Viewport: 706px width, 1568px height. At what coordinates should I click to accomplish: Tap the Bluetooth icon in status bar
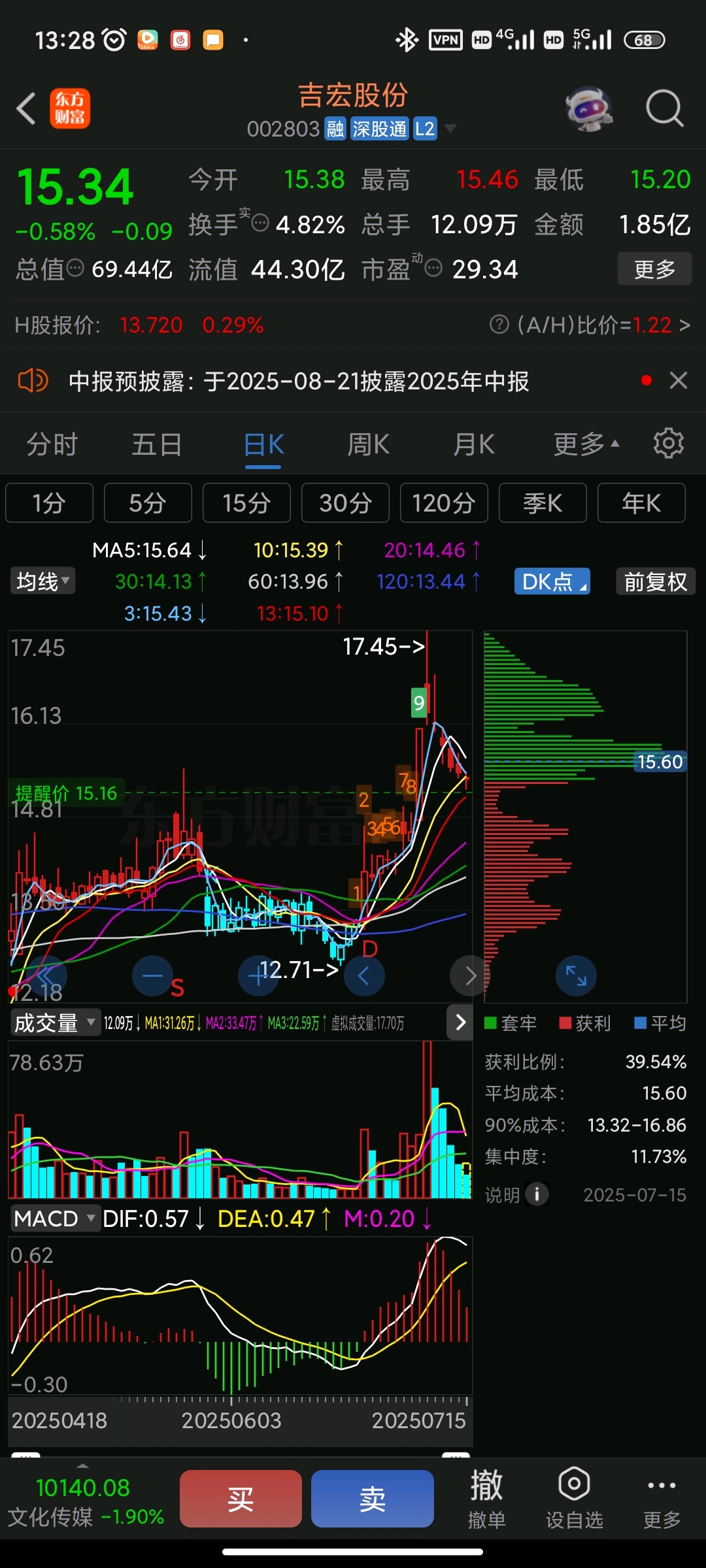[x=407, y=40]
